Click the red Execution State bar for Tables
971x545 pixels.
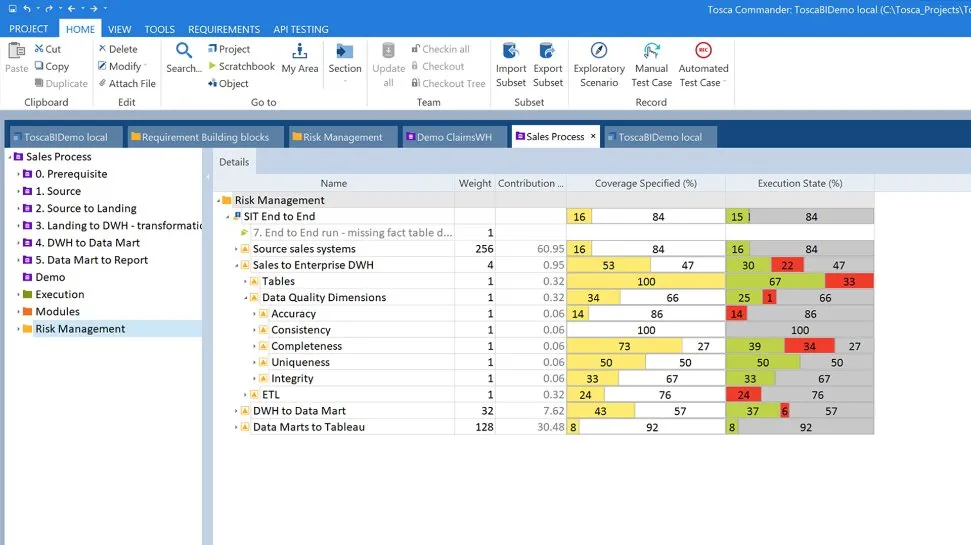[x=848, y=282]
